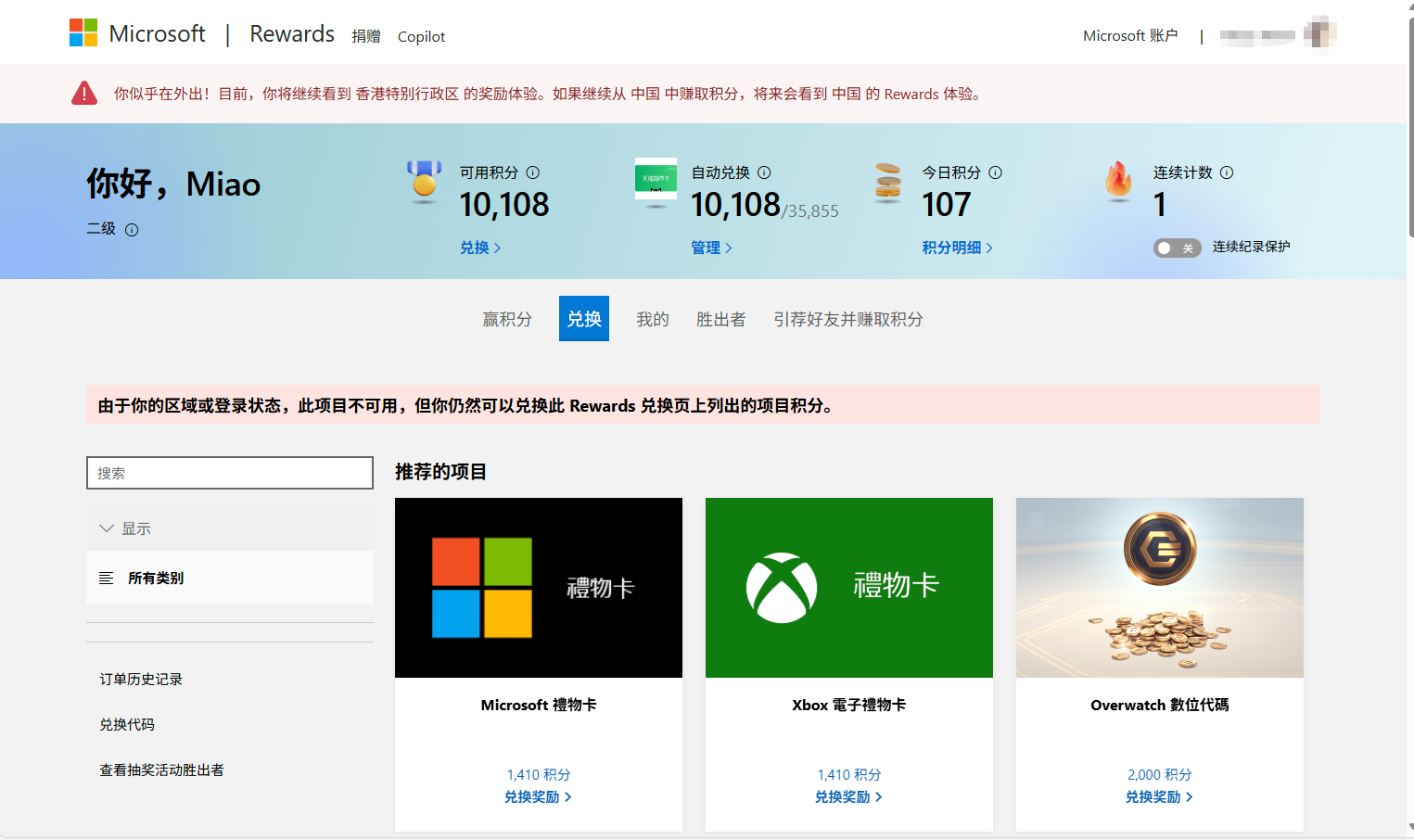Collapse the 显示 filter section
The width and height of the screenshot is (1414, 840).
[x=230, y=528]
